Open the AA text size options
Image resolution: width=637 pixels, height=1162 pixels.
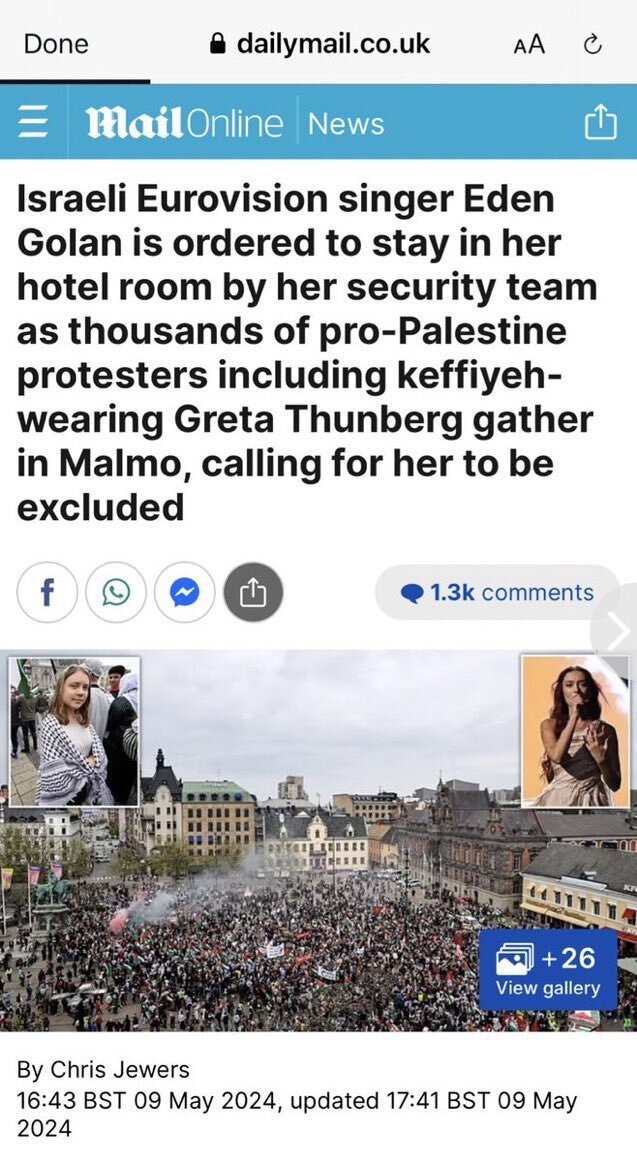(529, 44)
